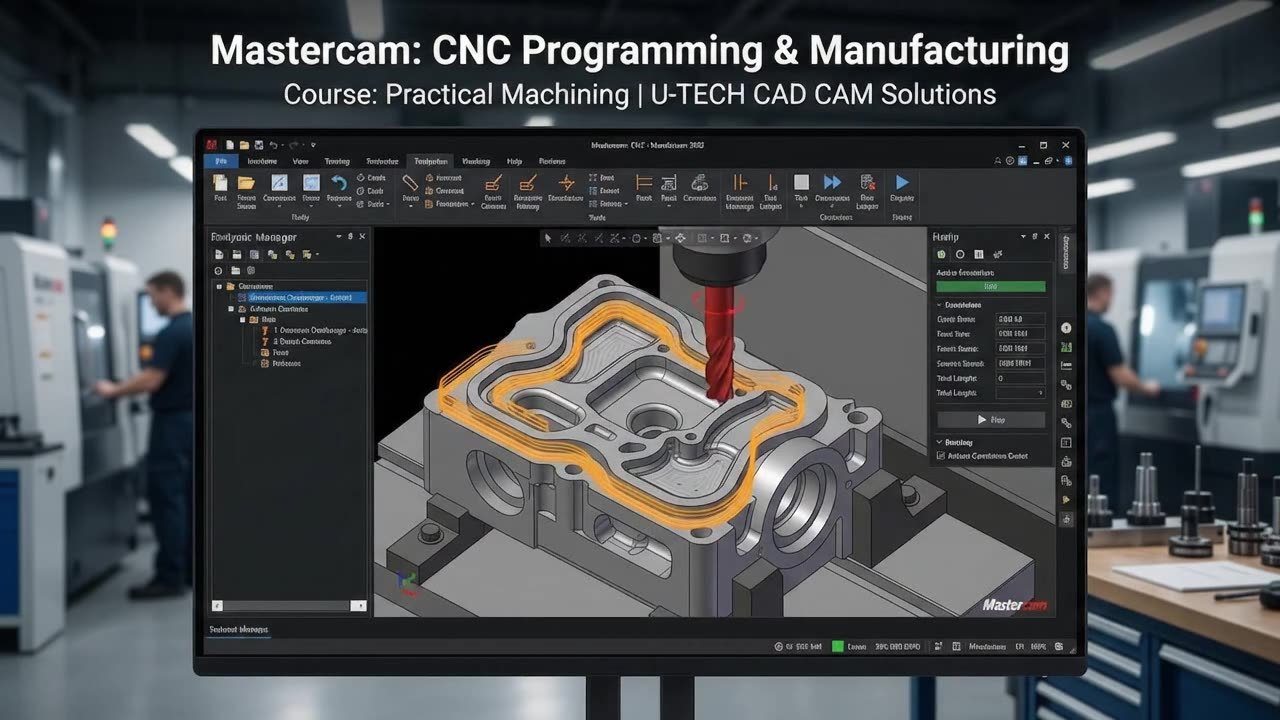Image resolution: width=1280 pixels, height=720 pixels.
Task: Click the orange crossing-lines trim icon in ribbon
Action: [x=566, y=183]
